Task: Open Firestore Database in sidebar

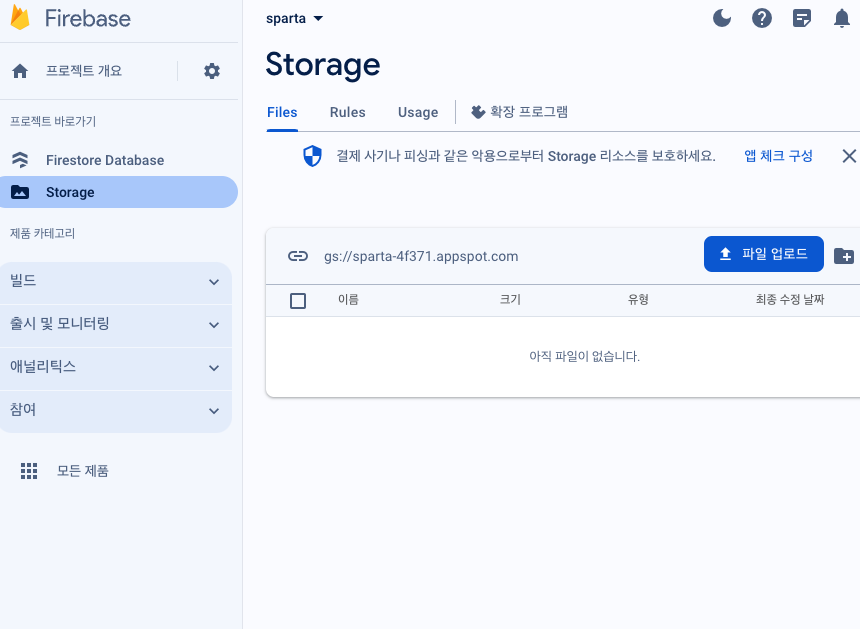Action: [x=105, y=160]
